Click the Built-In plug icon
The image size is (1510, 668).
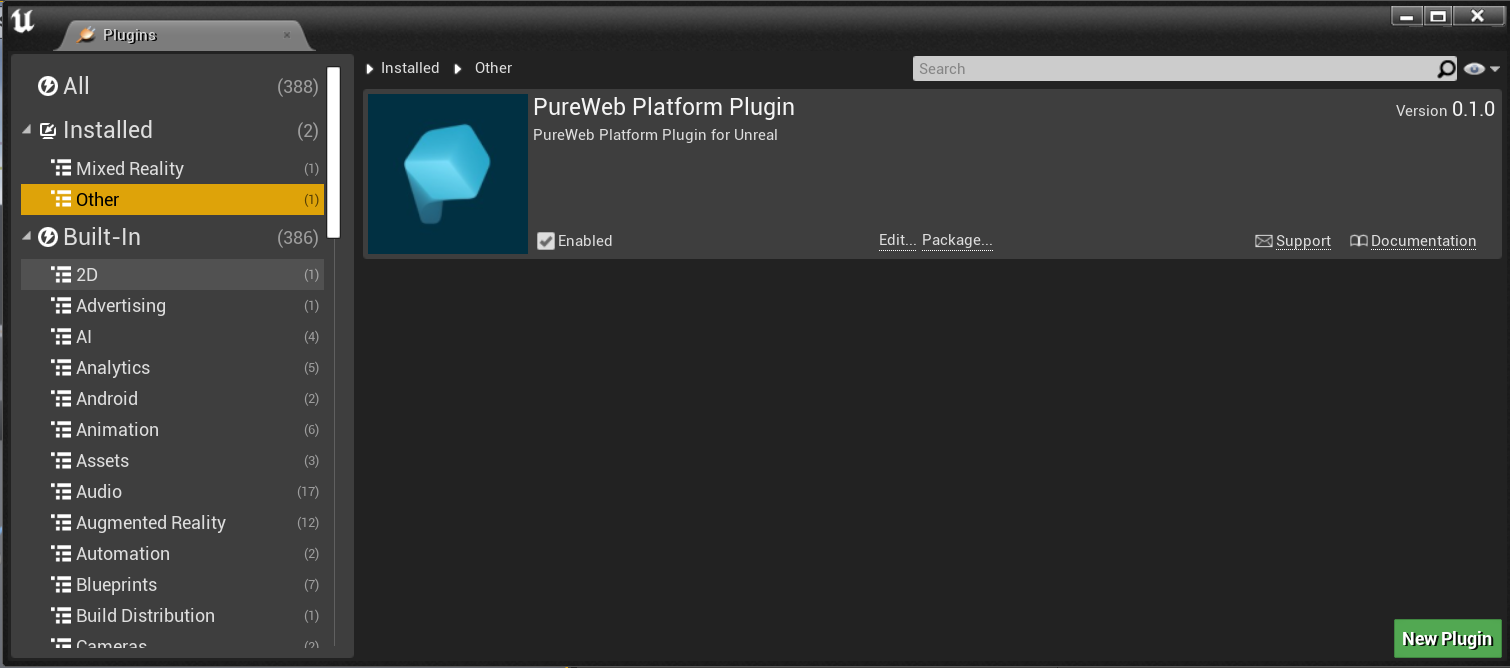[48, 237]
